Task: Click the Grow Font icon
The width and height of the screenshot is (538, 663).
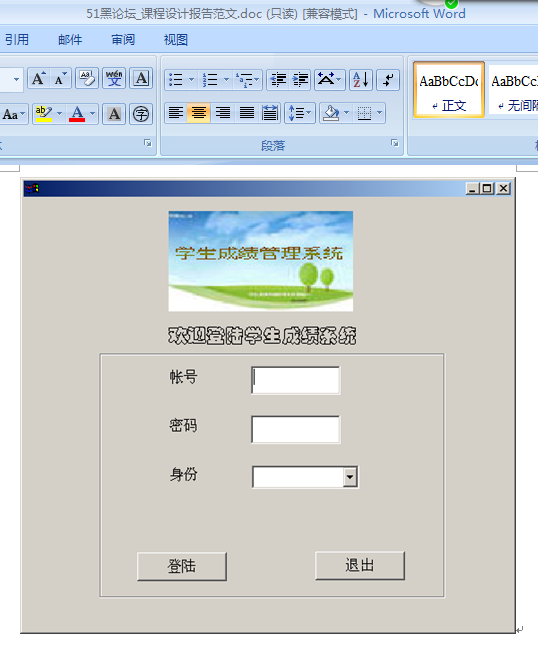Action: (x=38, y=79)
